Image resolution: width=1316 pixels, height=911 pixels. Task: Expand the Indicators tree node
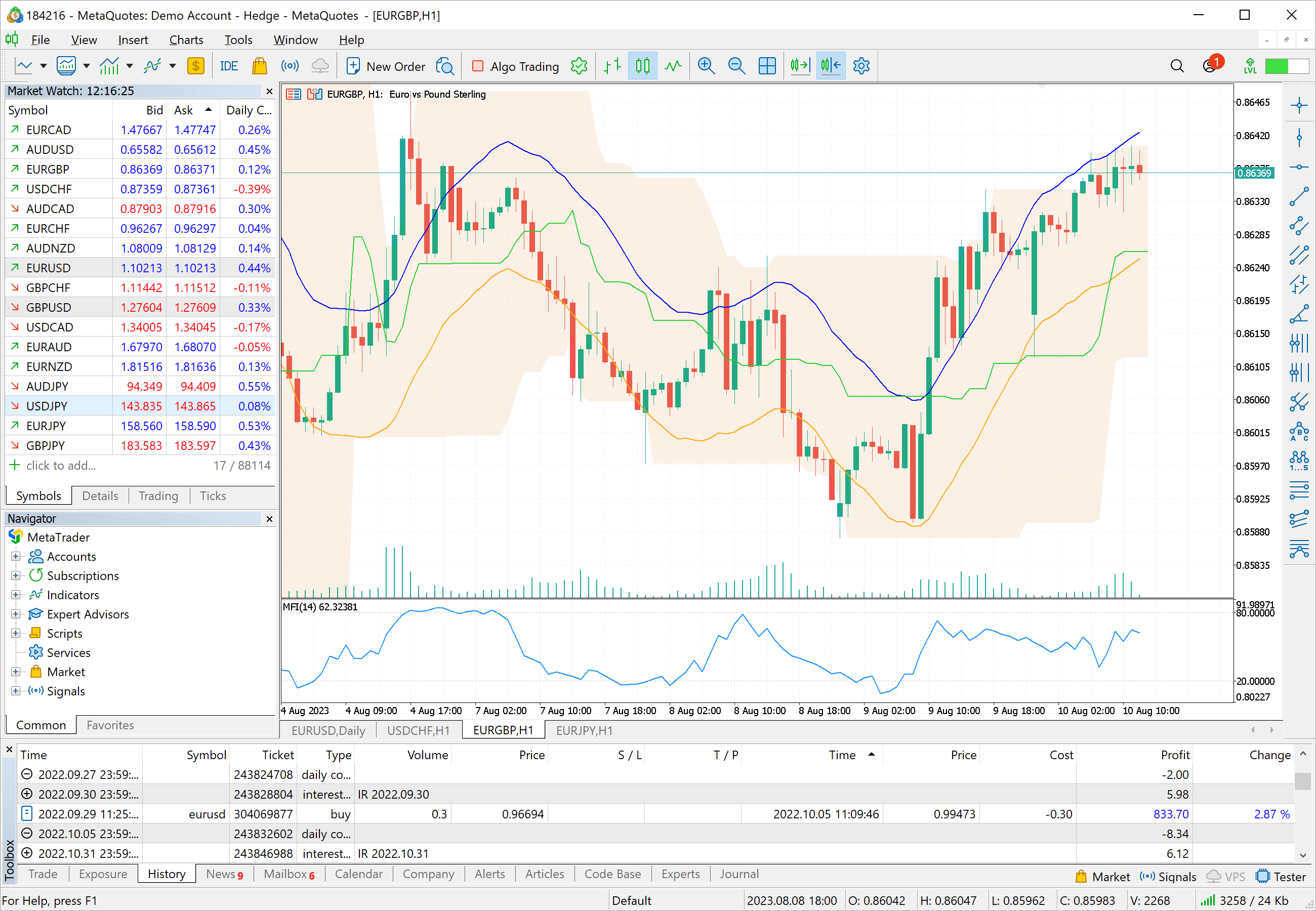click(x=15, y=595)
